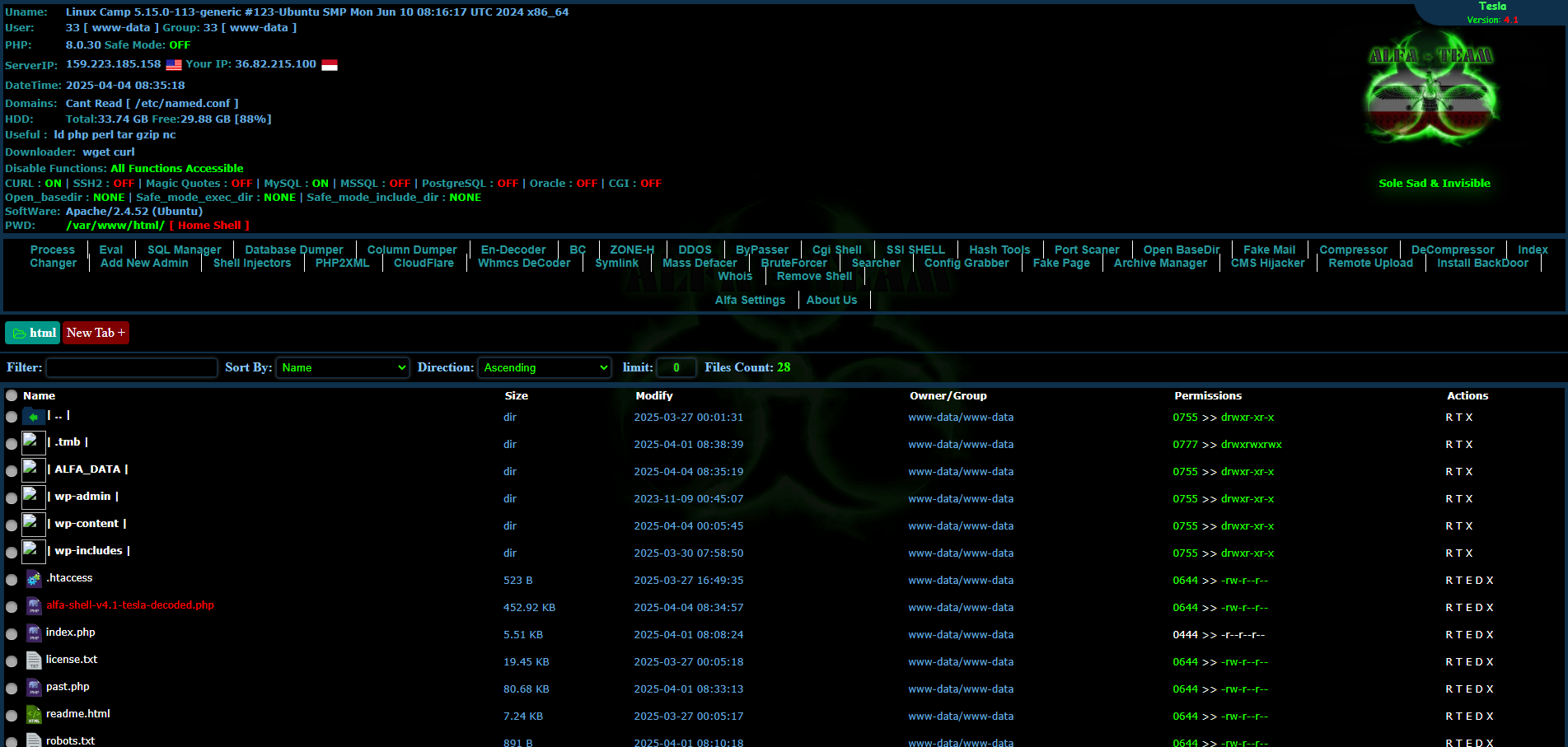This screenshot has width=1568, height=747.
Task: Select the checkbox for index.php row
Action: click(12, 635)
